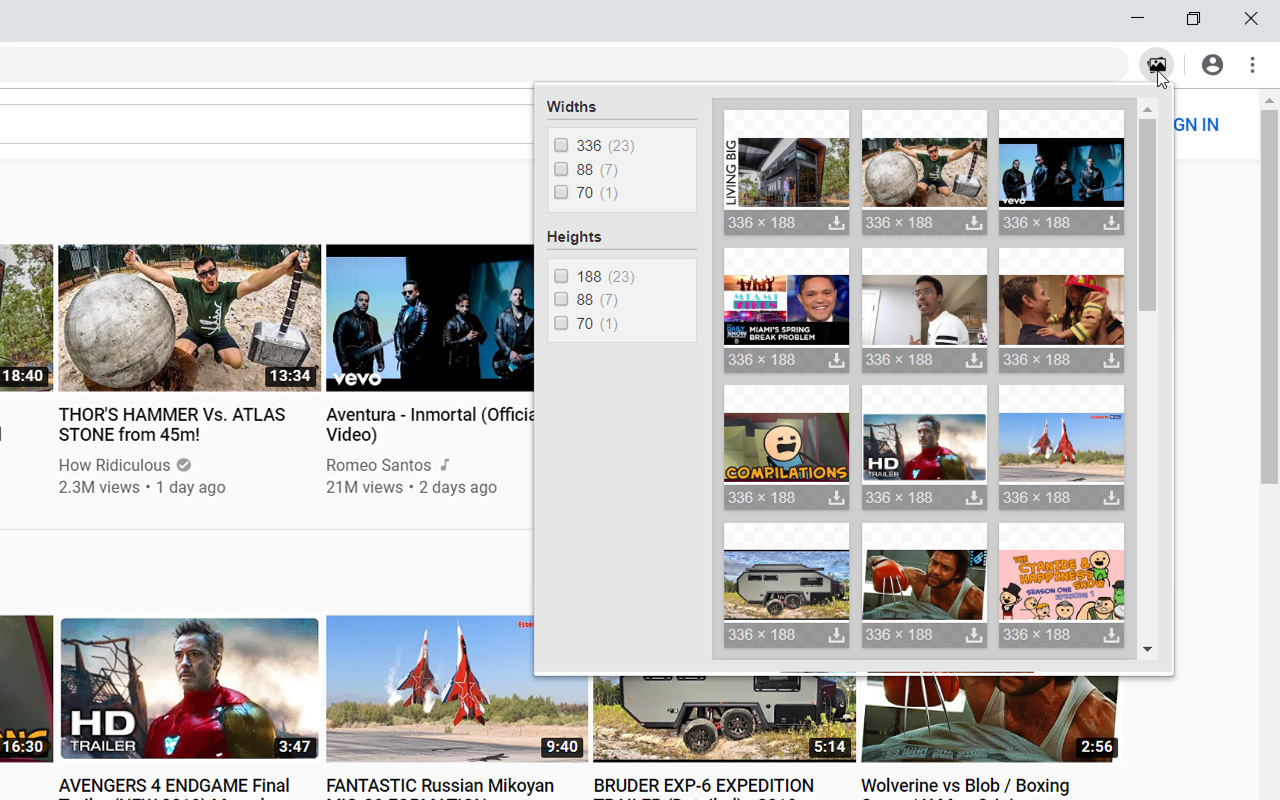Visit the How Ridiculous channel
The height and width of the screenshot is (800, 1280).
tap(114, 465)
